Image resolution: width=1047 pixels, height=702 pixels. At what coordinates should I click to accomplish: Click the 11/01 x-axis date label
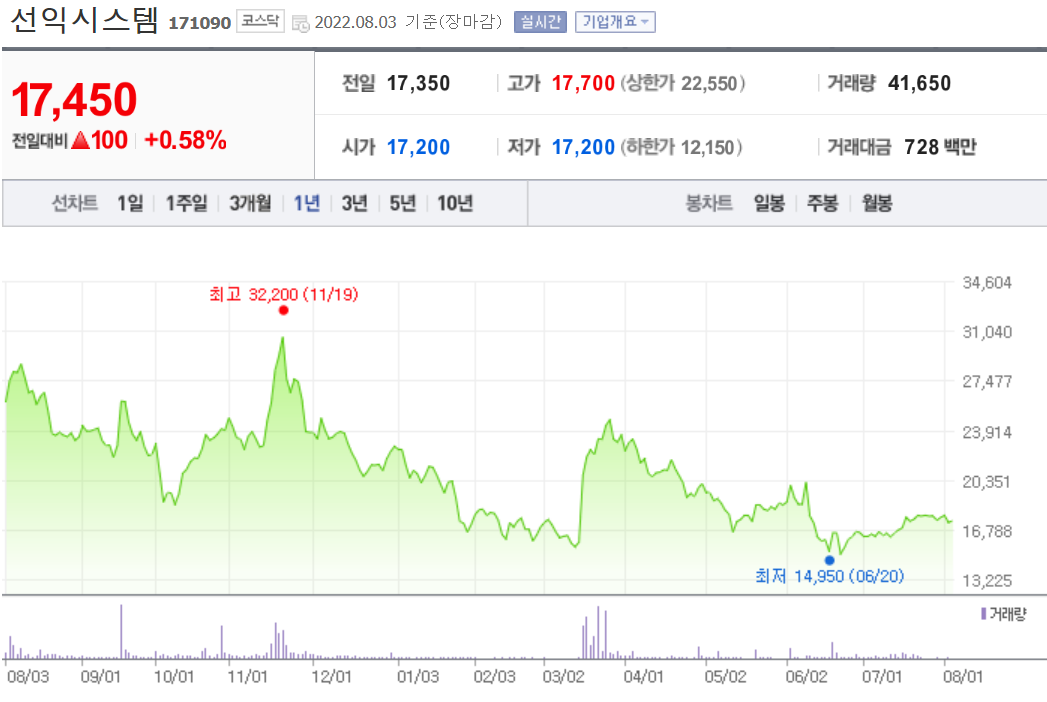(247, 677)
